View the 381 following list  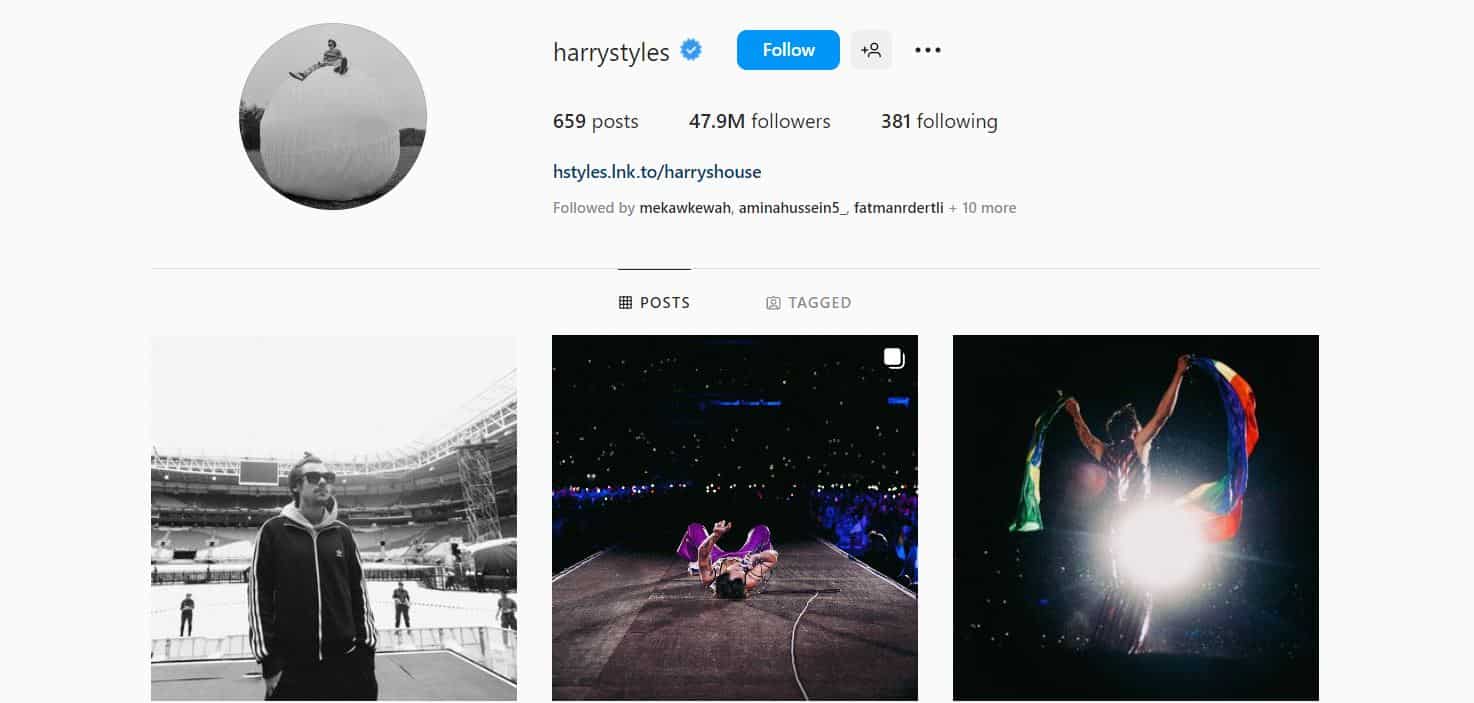click(x=939, y=121)
